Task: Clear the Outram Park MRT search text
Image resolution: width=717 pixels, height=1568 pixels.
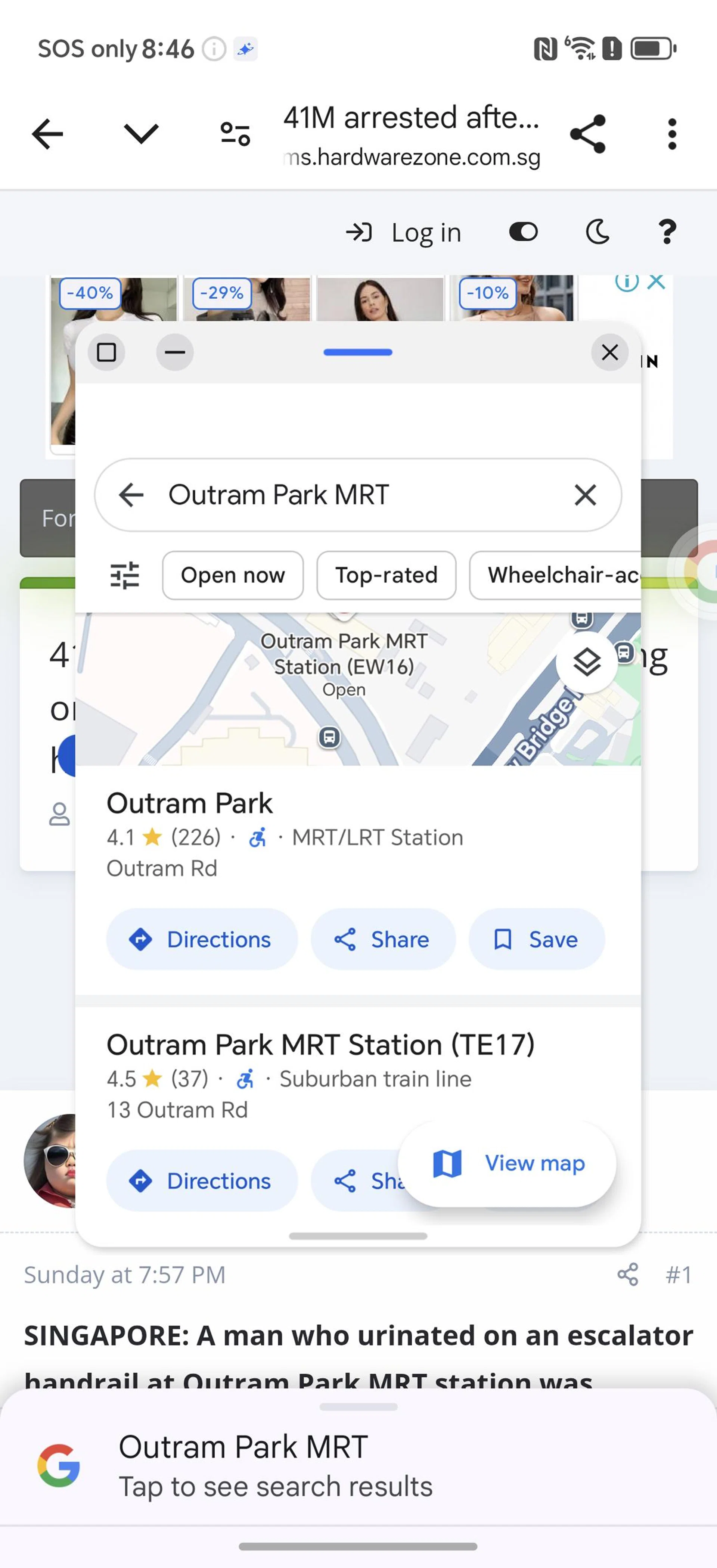Action: pos(585,495)
